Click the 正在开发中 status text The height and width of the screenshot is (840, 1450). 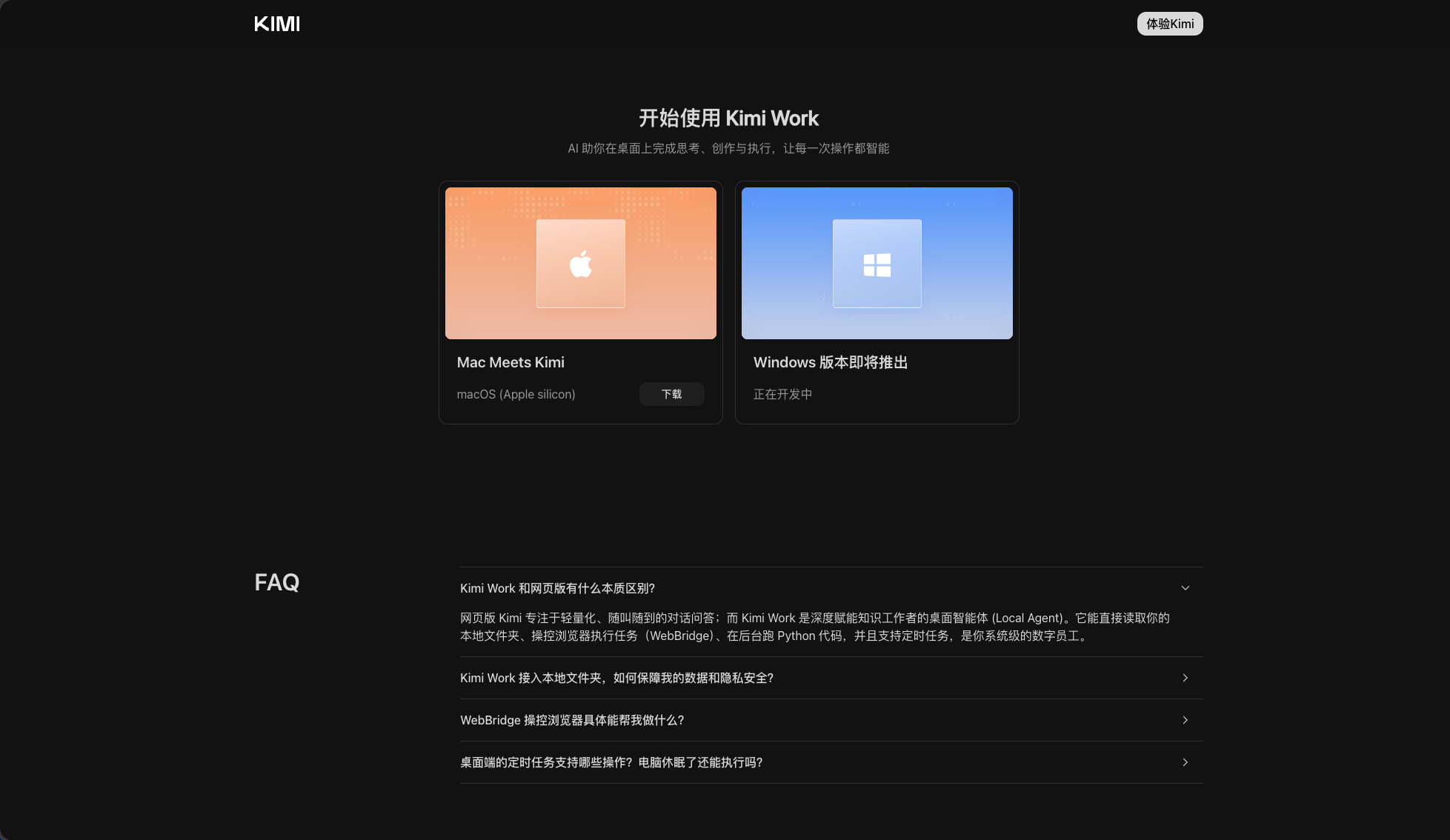[x=782, y=394]
